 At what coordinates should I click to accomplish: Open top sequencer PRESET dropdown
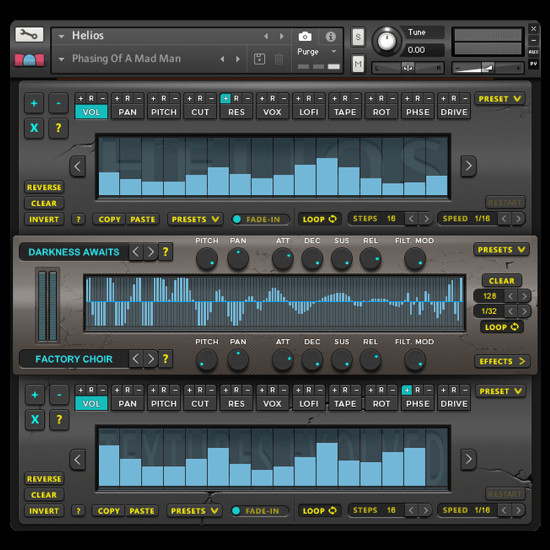click(499, 99)
